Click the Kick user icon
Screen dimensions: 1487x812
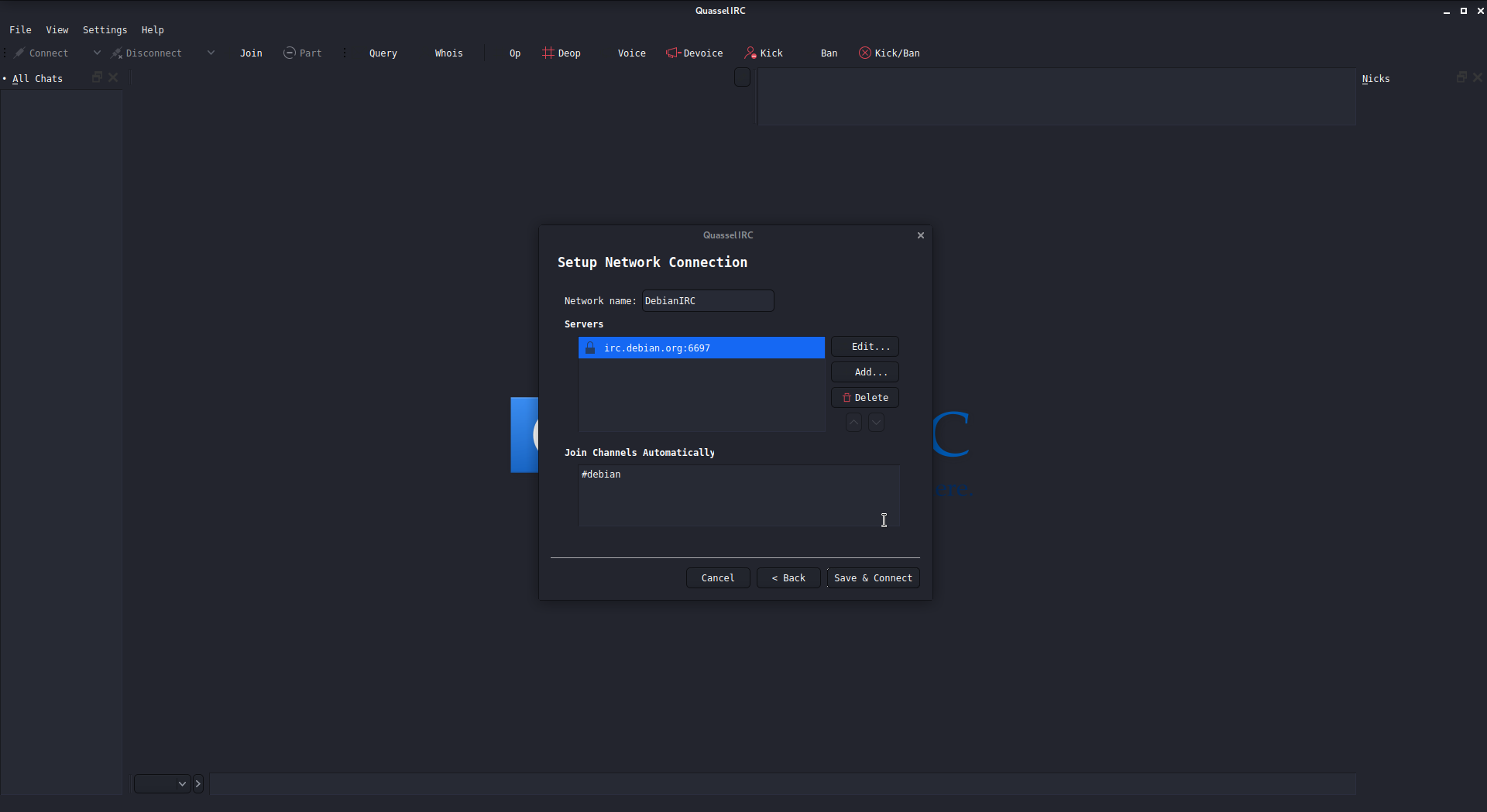coord(750,53)
